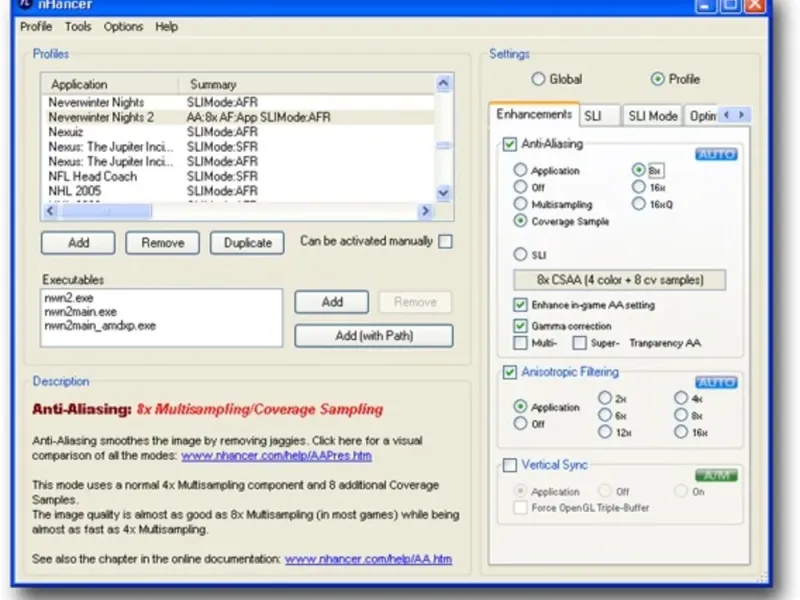Duplicate the selected profile
The image size is (800, 600).
pos(247,243)
